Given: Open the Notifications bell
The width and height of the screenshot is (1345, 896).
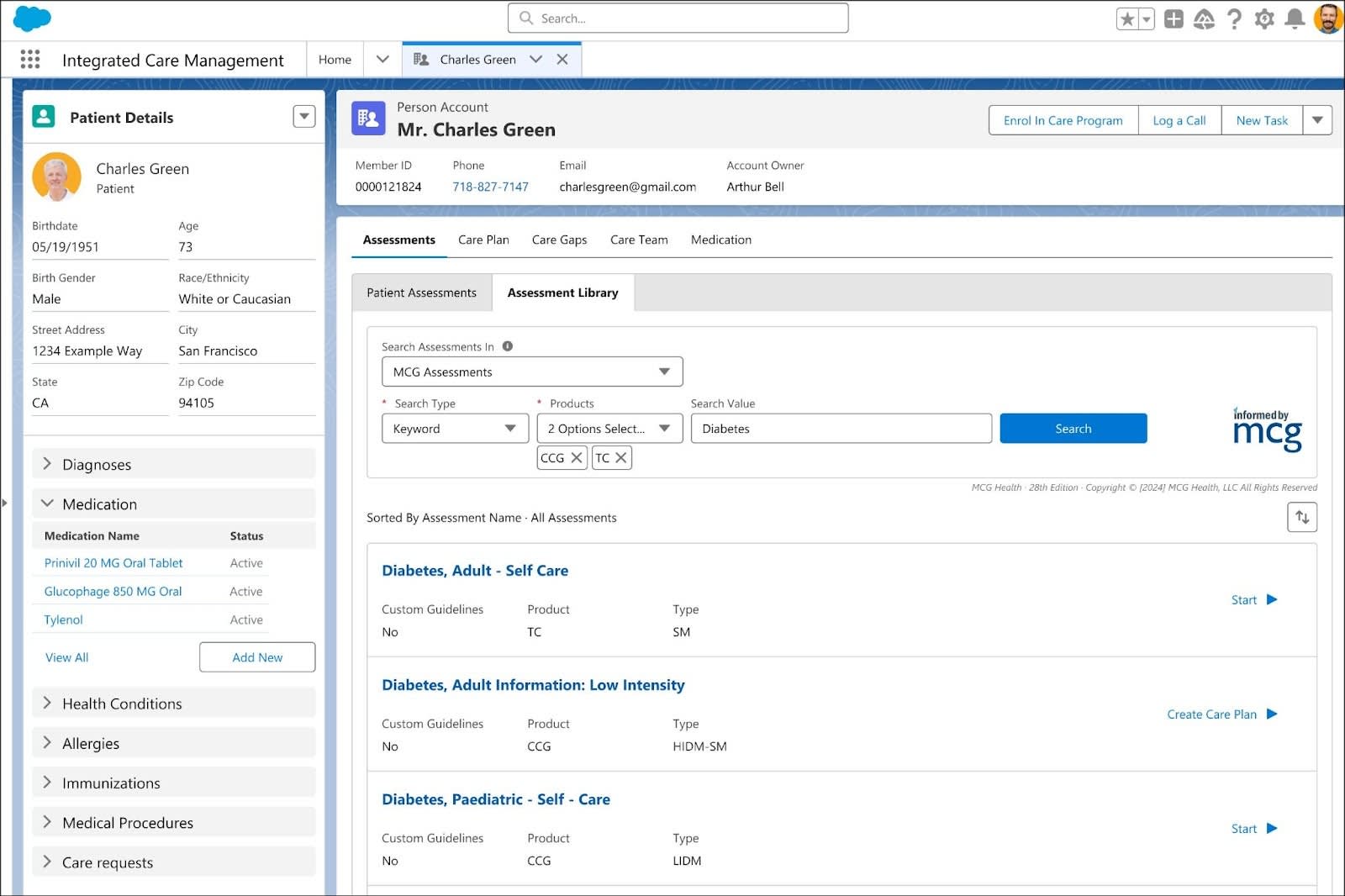Looking at the screenshot, I should tap(1295, 18).
